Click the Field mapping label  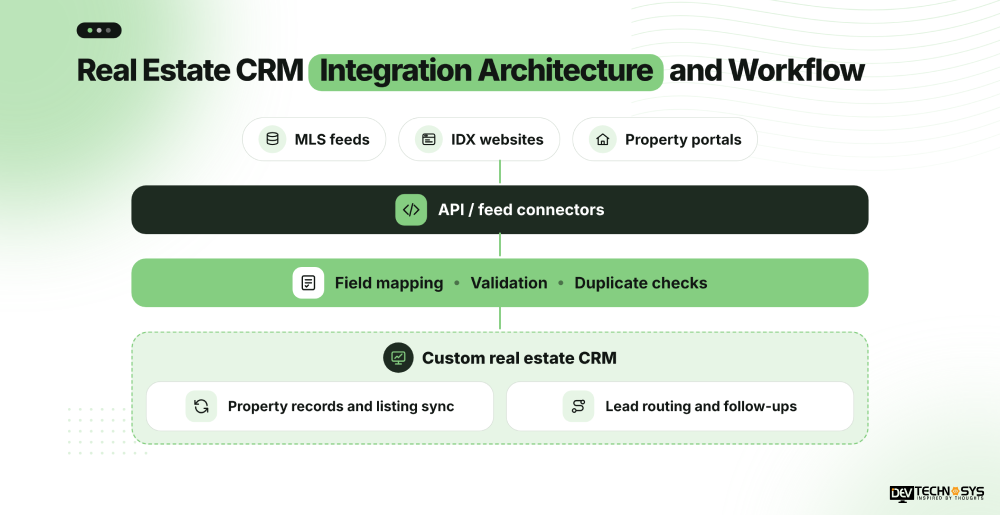click(x=389, y=283)
